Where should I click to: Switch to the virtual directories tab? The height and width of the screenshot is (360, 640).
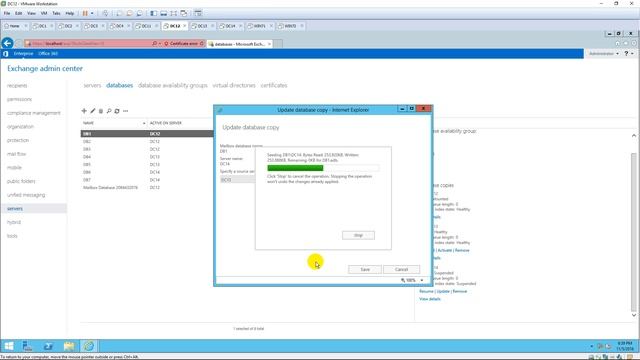coord(234,85)
